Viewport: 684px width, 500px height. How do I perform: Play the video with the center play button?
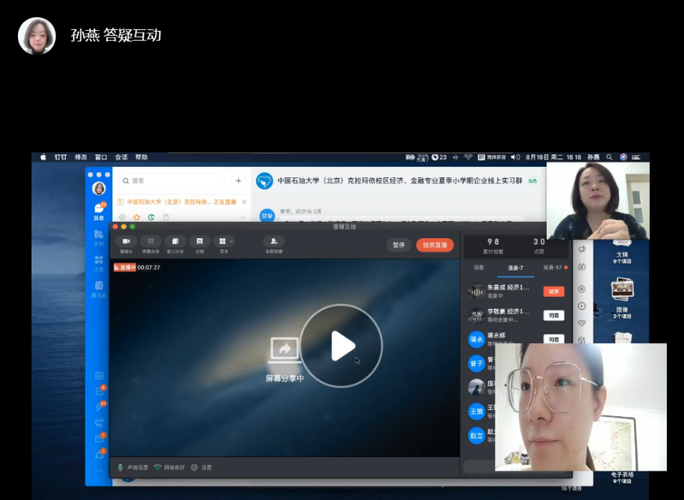click(x=341, y=346)
